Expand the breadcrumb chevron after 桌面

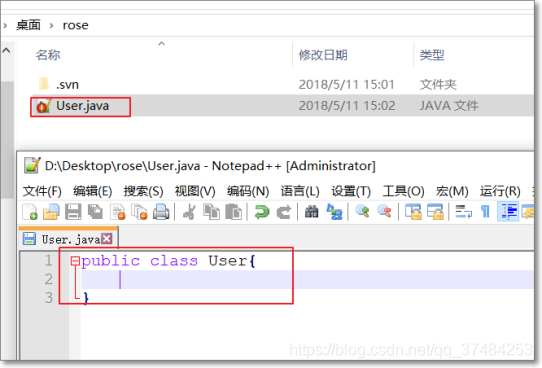coord(52,25)
